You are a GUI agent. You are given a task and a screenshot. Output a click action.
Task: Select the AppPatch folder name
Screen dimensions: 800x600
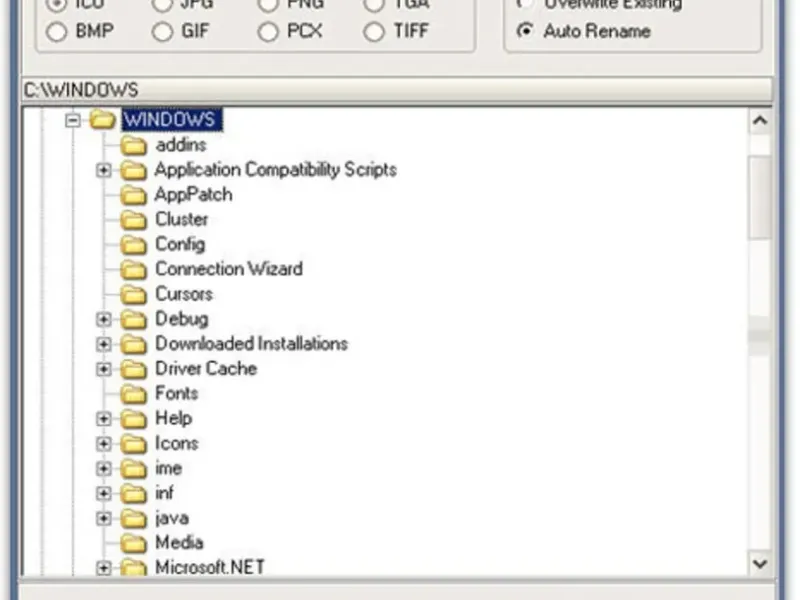click(193, 195)
